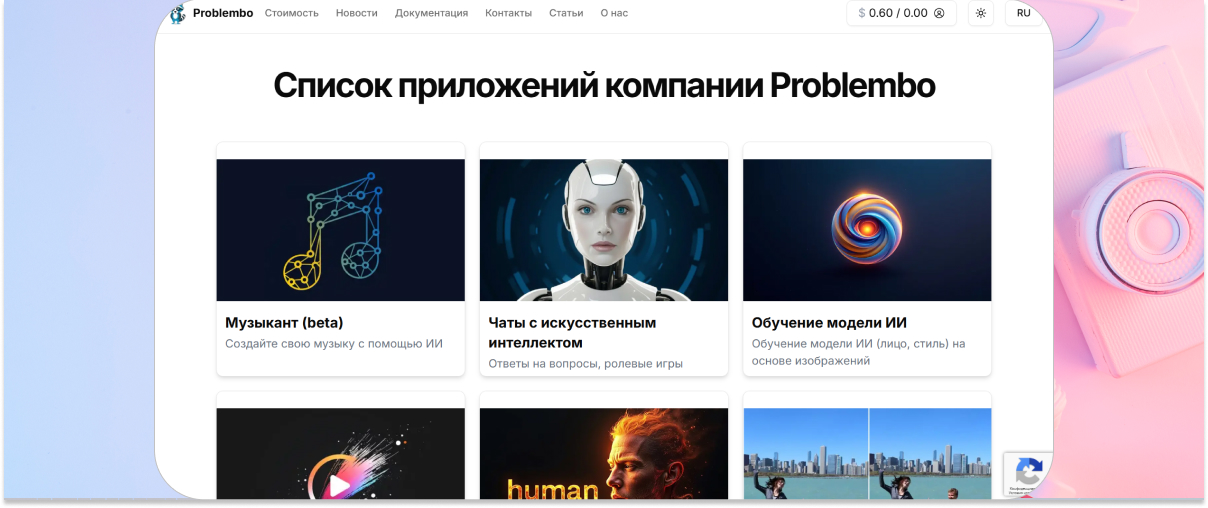The image size is (1208, 508).
Task: Open the Документация link
Action: point(431,13)
